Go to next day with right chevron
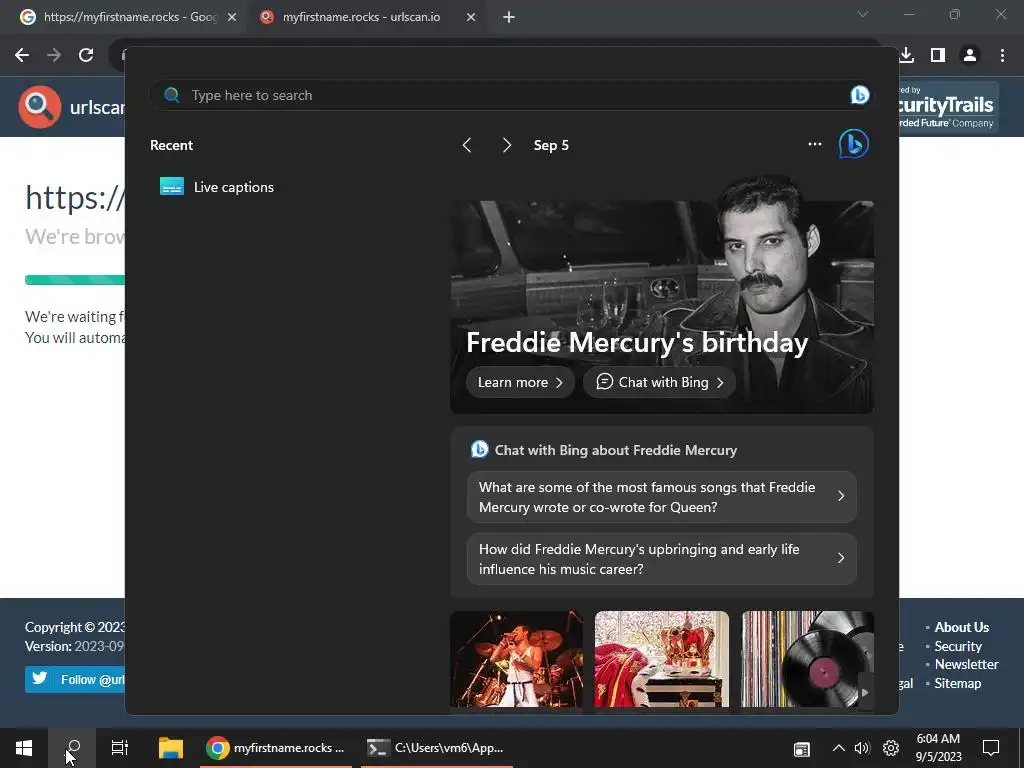 click(x=507, y=145)
